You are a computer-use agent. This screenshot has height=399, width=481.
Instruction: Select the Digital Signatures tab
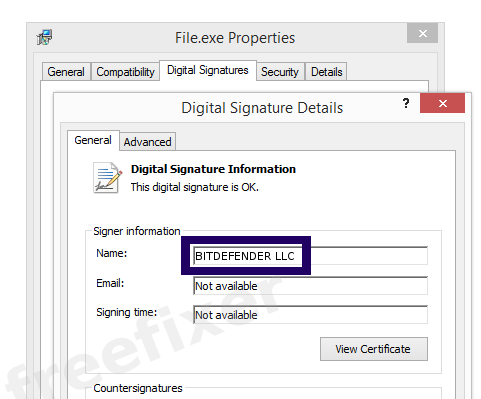point(208,70)
